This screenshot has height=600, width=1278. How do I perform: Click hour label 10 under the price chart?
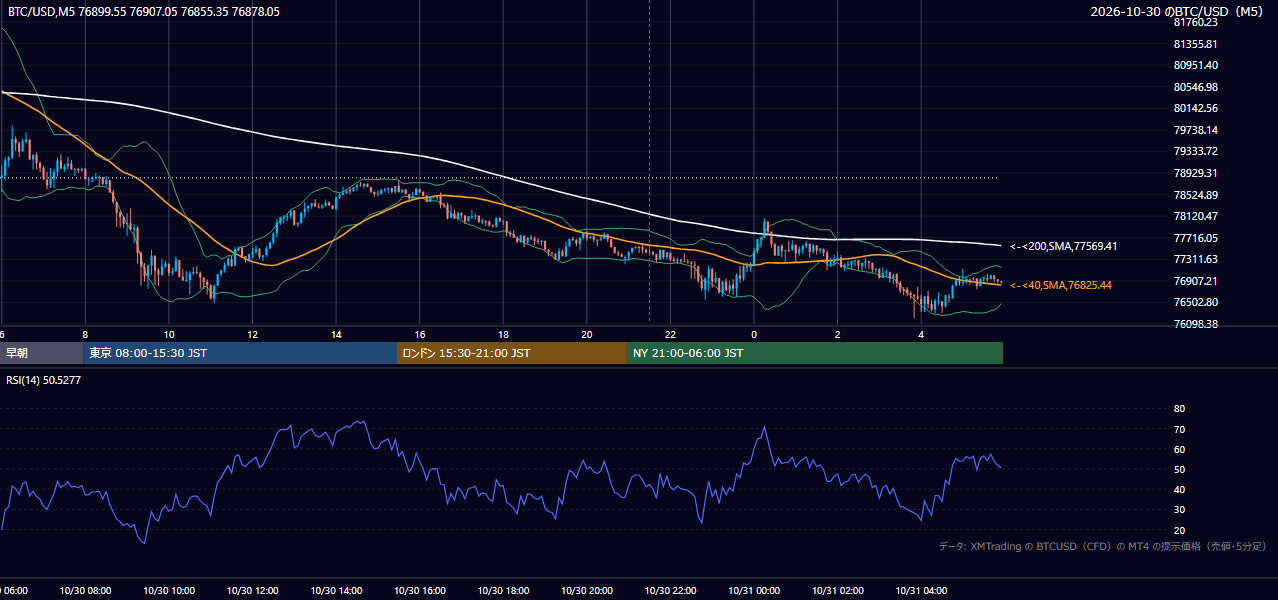point(169,334)
